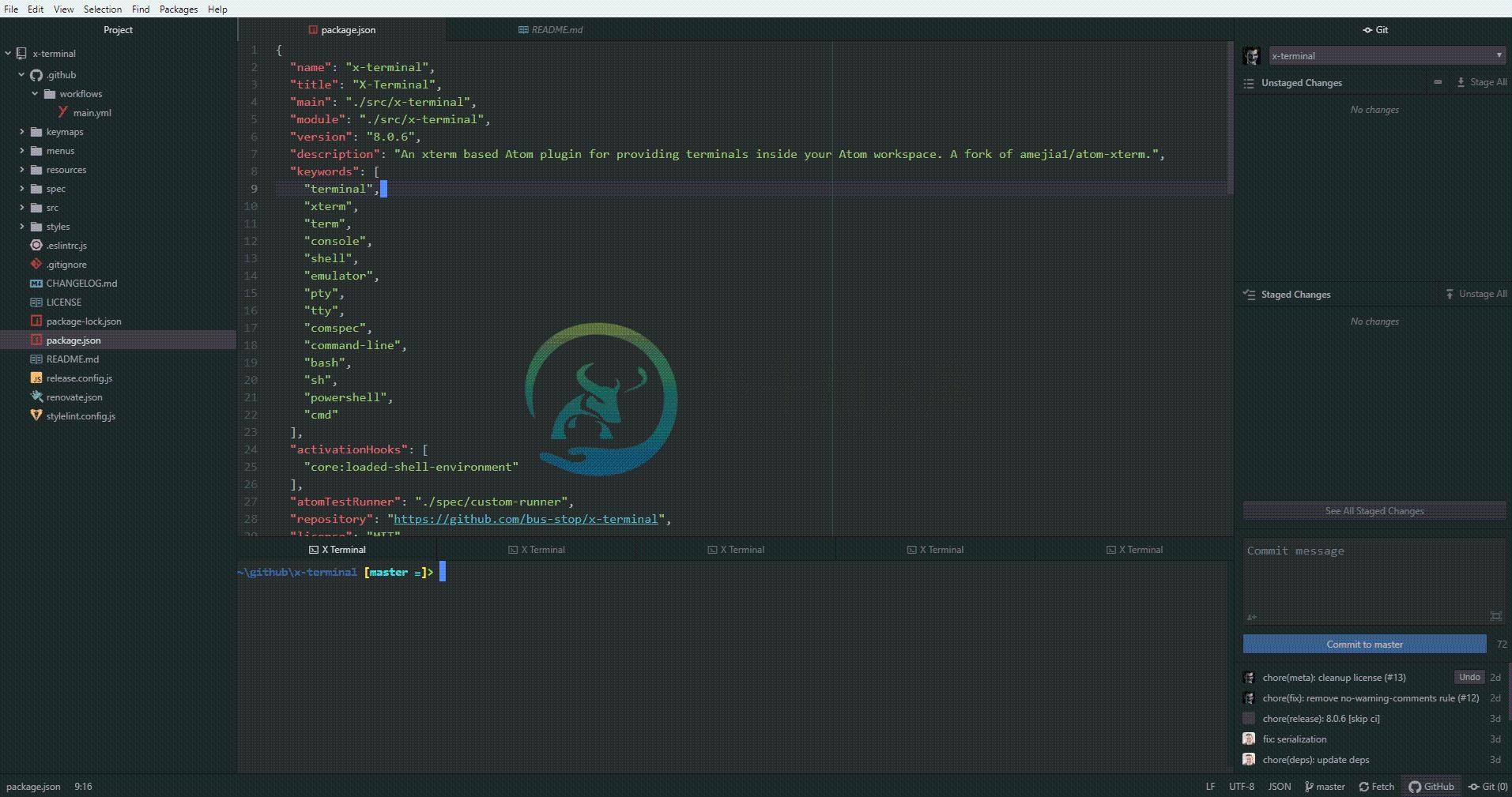This screenshot has height=797, width=1512.
Task: Open the Packages menu
Action: coord(179,9)
